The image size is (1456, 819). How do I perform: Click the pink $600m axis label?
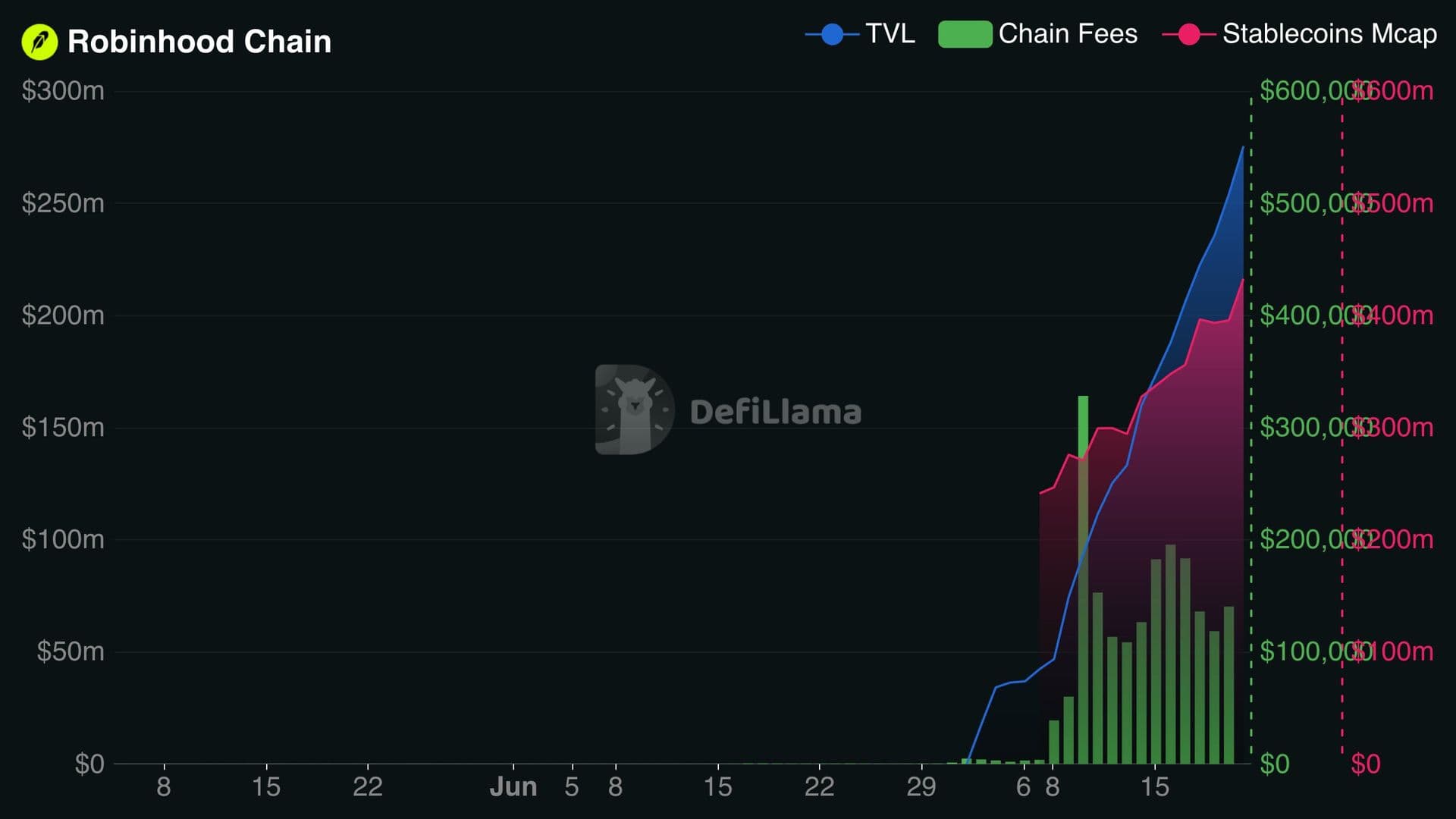coord(1393,91)
